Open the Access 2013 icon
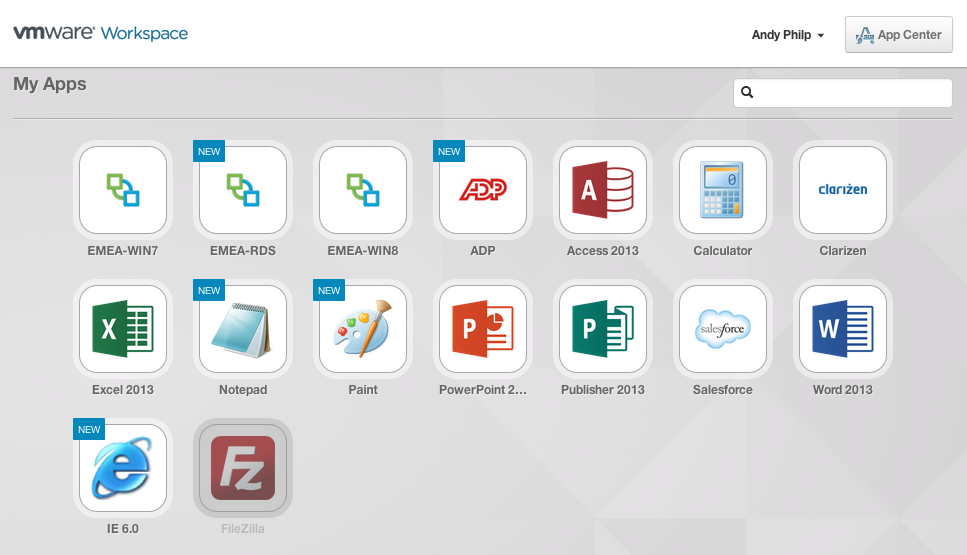 (x=603, y=190)
